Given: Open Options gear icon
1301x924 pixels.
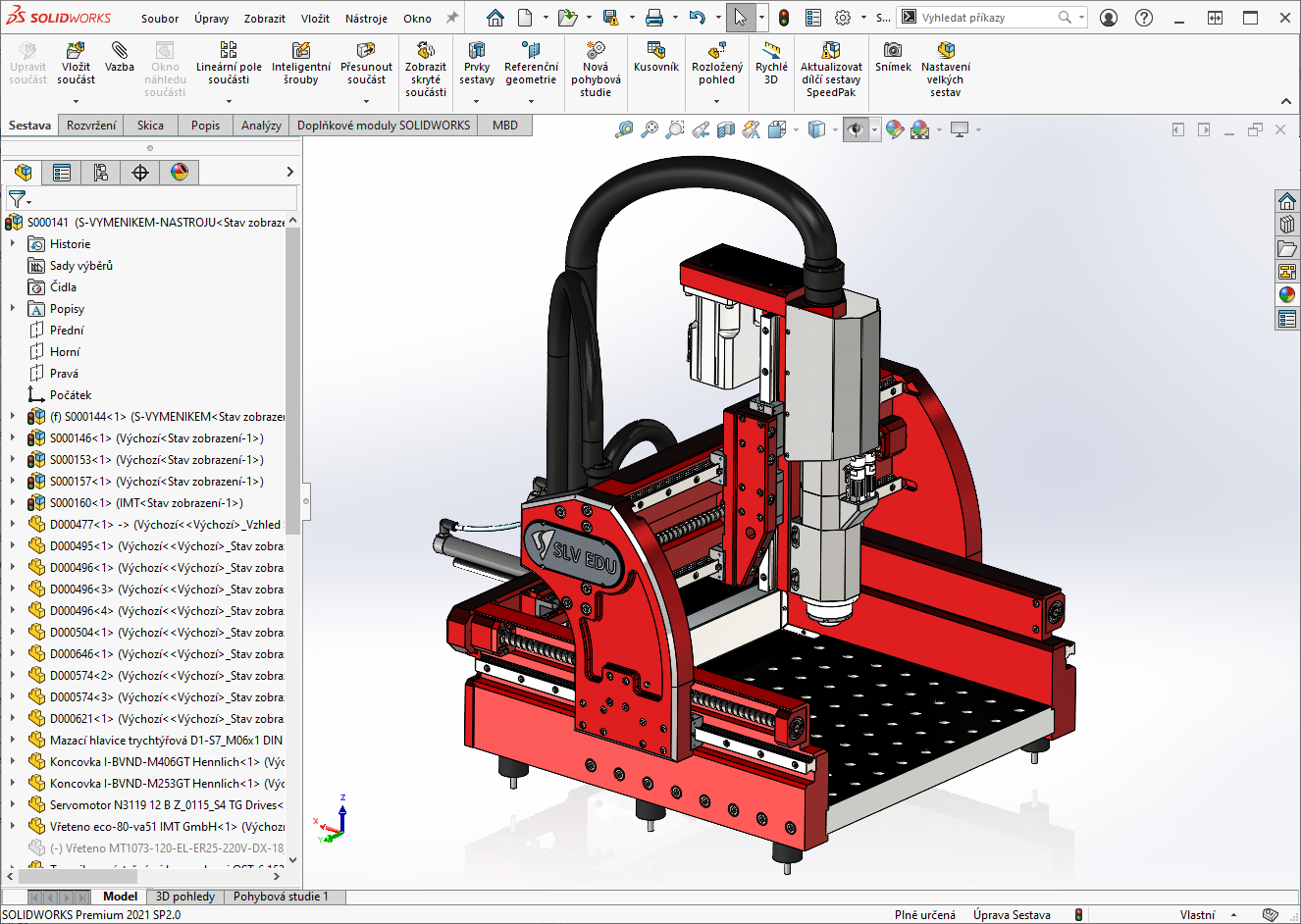Looking at the screenshot, I should click(843, 18).
